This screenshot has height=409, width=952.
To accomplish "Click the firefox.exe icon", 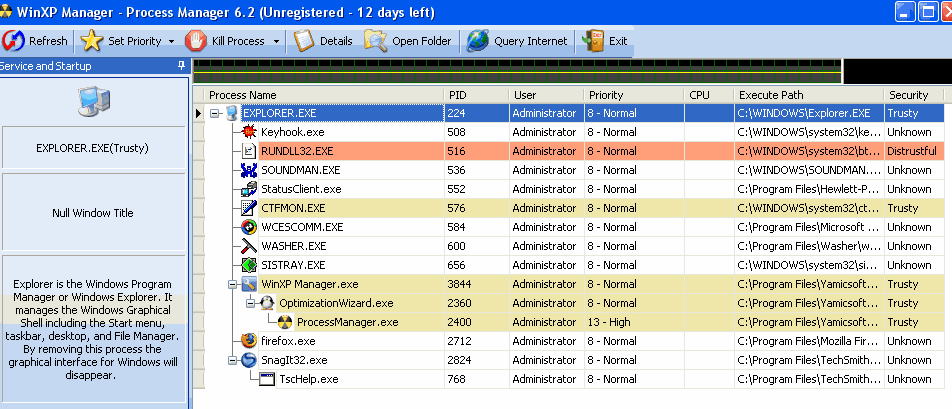I will (249, 340).
